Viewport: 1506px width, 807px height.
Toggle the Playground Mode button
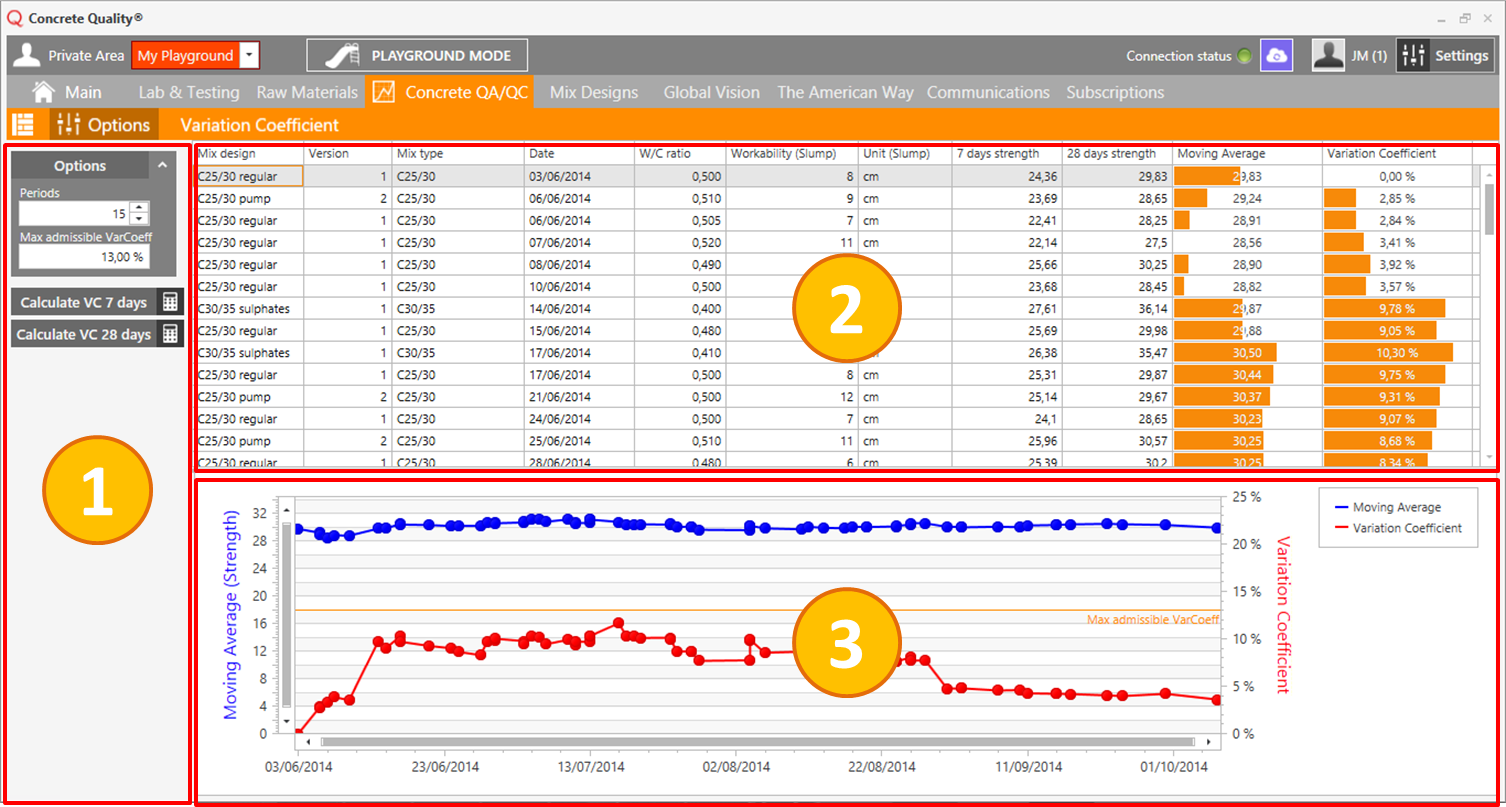(x=417, y=56)
